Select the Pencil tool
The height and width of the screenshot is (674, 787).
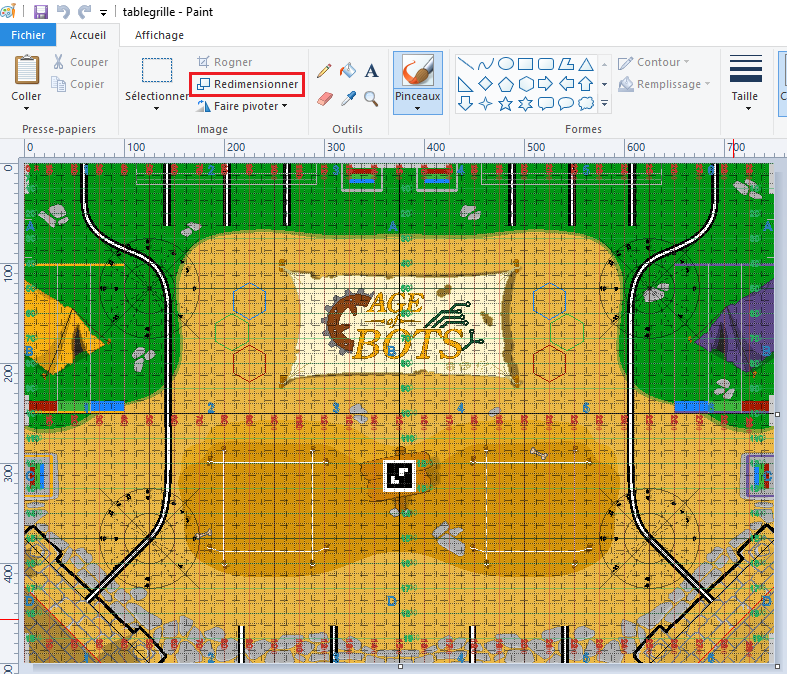pyautogui.click(x=324, y=70)
